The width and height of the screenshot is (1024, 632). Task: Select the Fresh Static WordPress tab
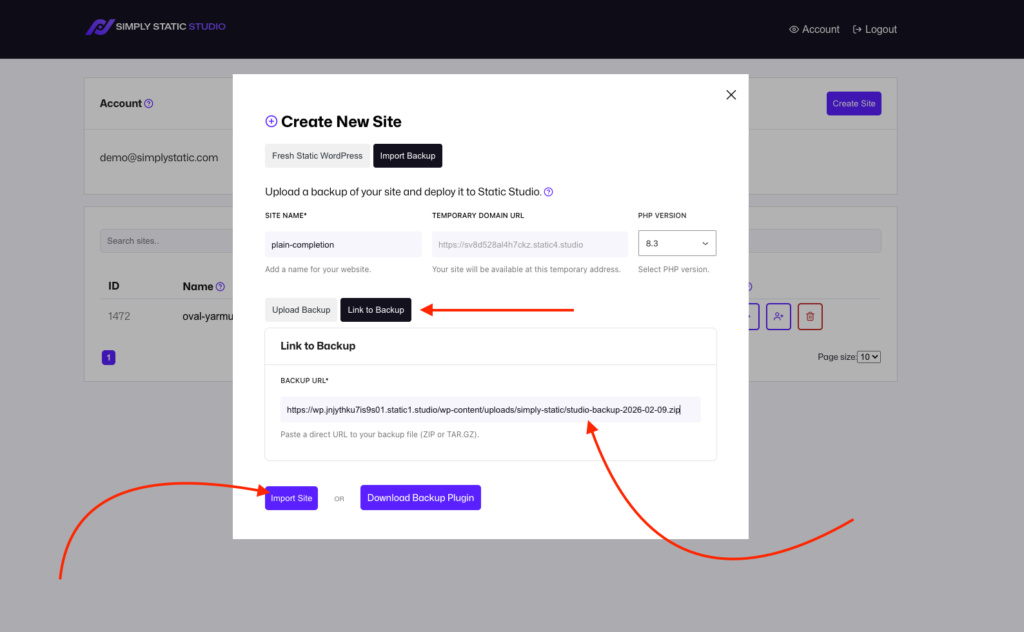(x=316, y=155)
